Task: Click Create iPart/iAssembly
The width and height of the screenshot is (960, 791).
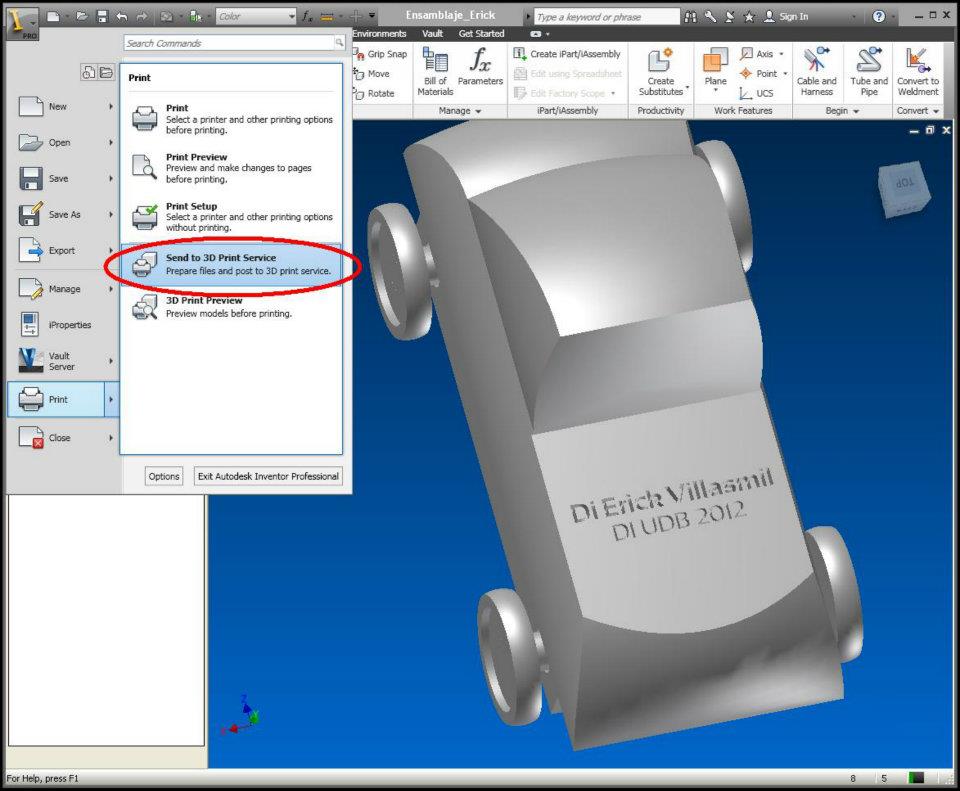Action: pyautogui.click(x=567, y=54)
